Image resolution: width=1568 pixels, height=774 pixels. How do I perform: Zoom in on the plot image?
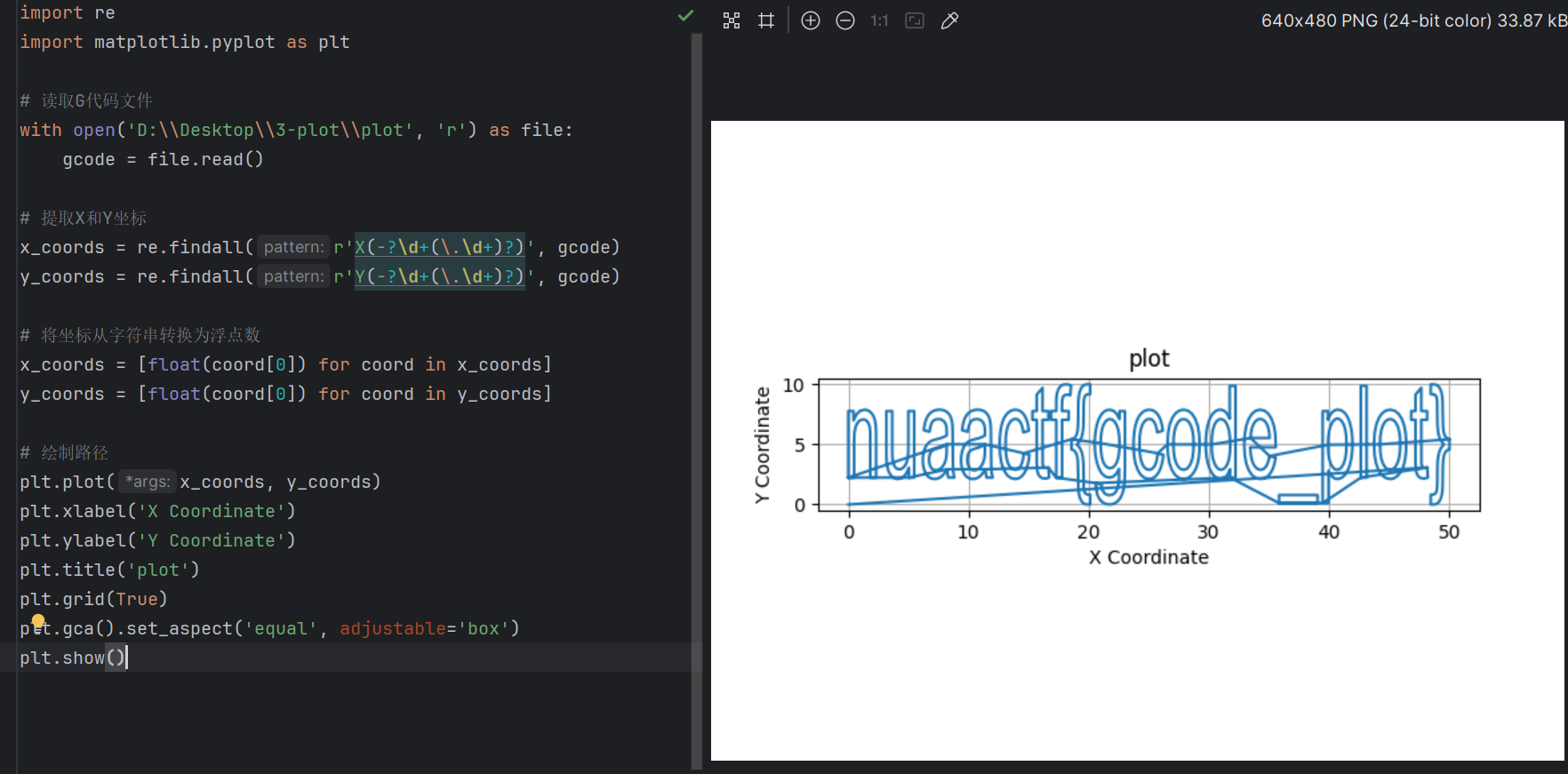coord(811,20)
